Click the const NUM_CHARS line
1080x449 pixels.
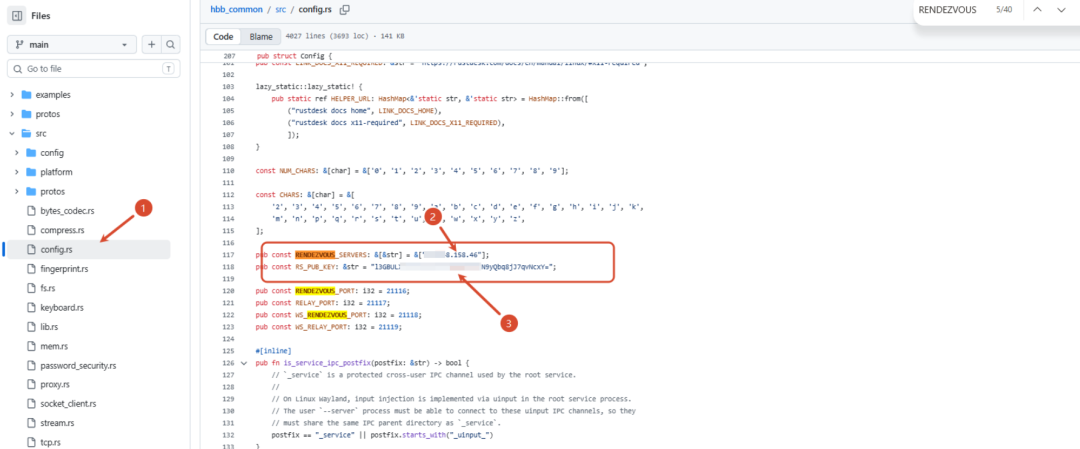pyautogui.click(x=412, y=170)
